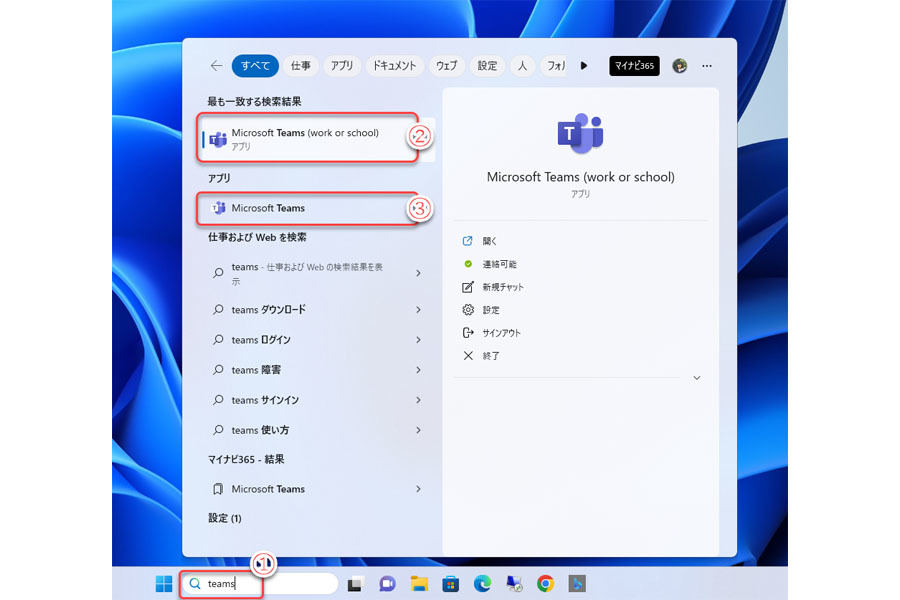
Task: Expand the マイナビ365 Microsoft Teams result chevron
Action: [x=418, y=489]
